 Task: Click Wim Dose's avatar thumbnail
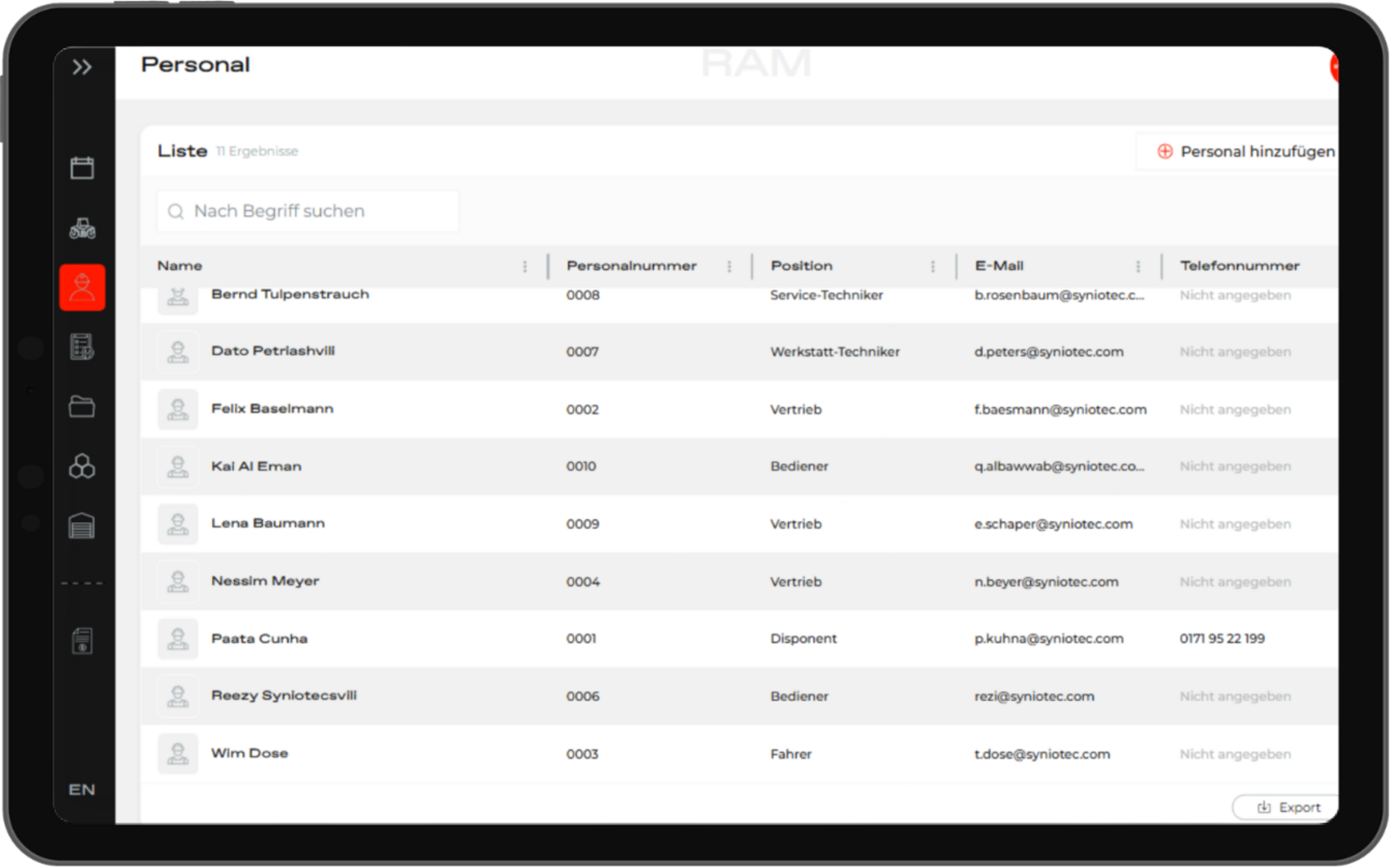pyautogui.click(x=178, y=754)
